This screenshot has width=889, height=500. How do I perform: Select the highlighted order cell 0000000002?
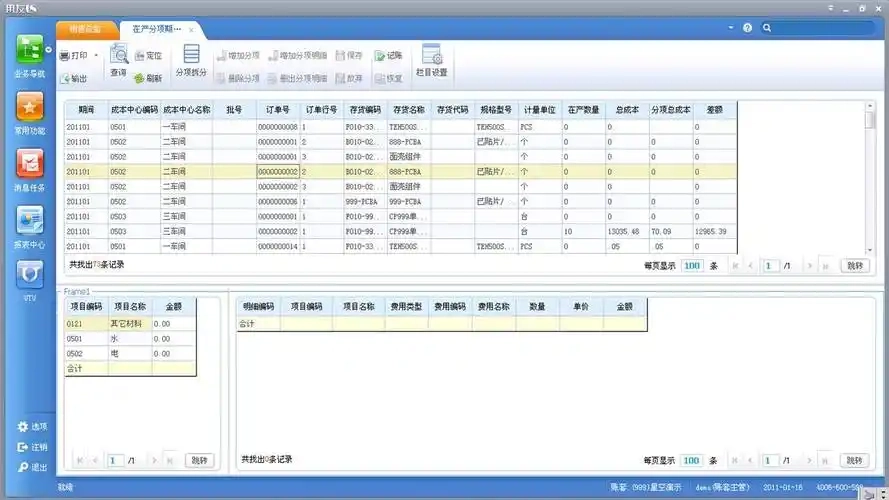pyautogui.click(x=278, y=171)
